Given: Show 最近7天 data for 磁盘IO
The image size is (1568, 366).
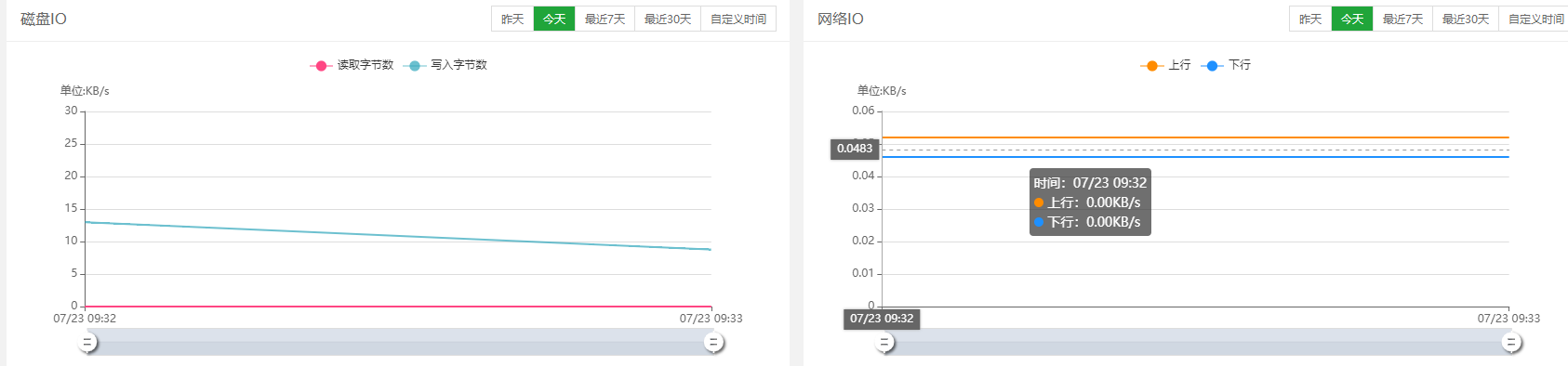Looking at the screenshot, I should coord(605,19).
